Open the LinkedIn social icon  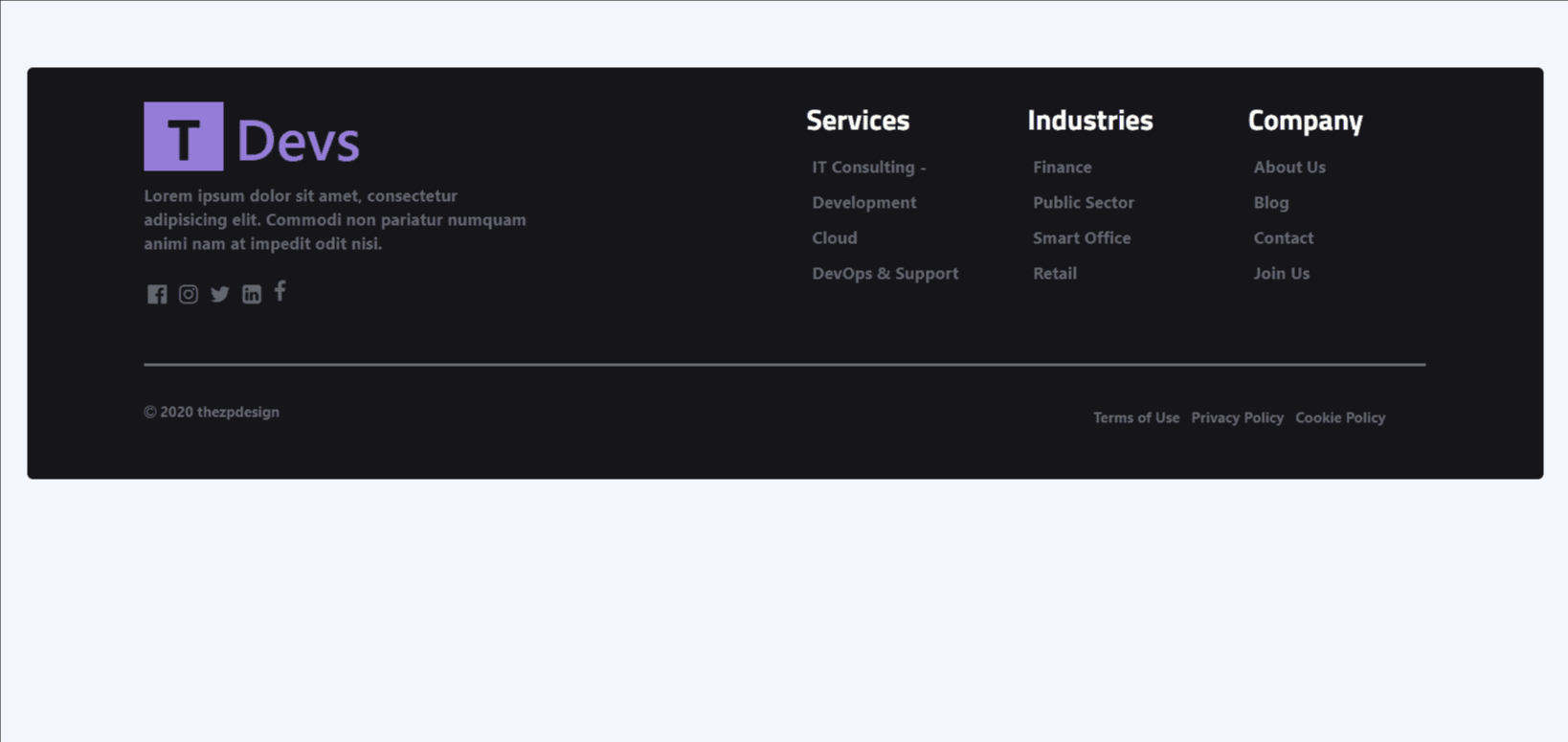click(252, 294)
